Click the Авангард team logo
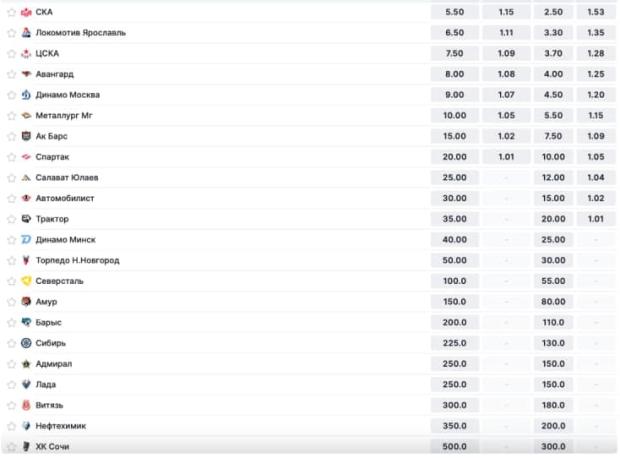This screenshot has height=458, width=620. click(x=26, y=74)
